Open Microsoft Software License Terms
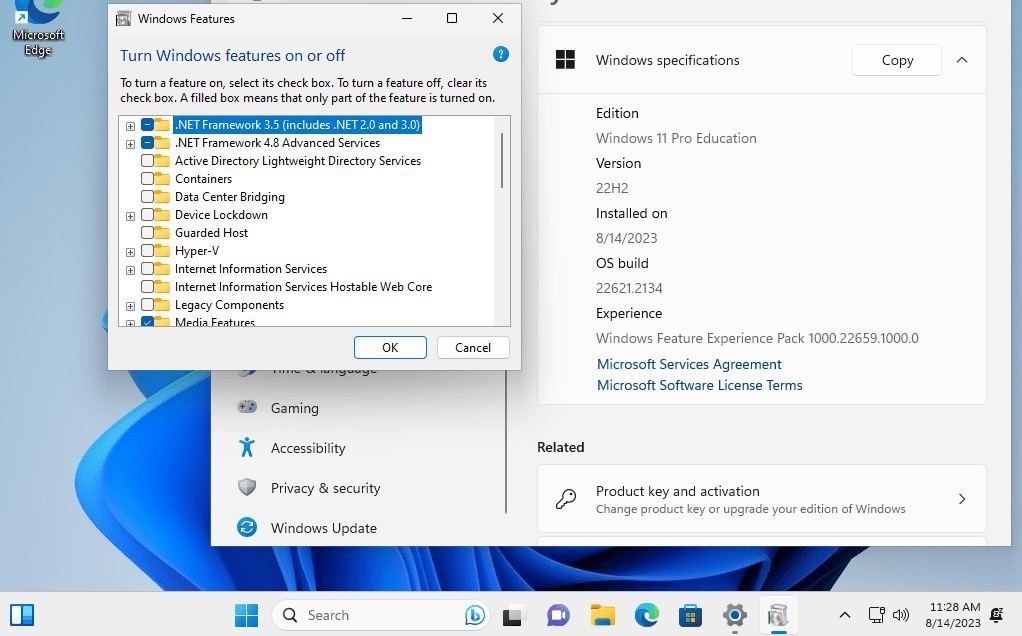The height and width of the screenshot is (636, 1022). pos(699,385)
